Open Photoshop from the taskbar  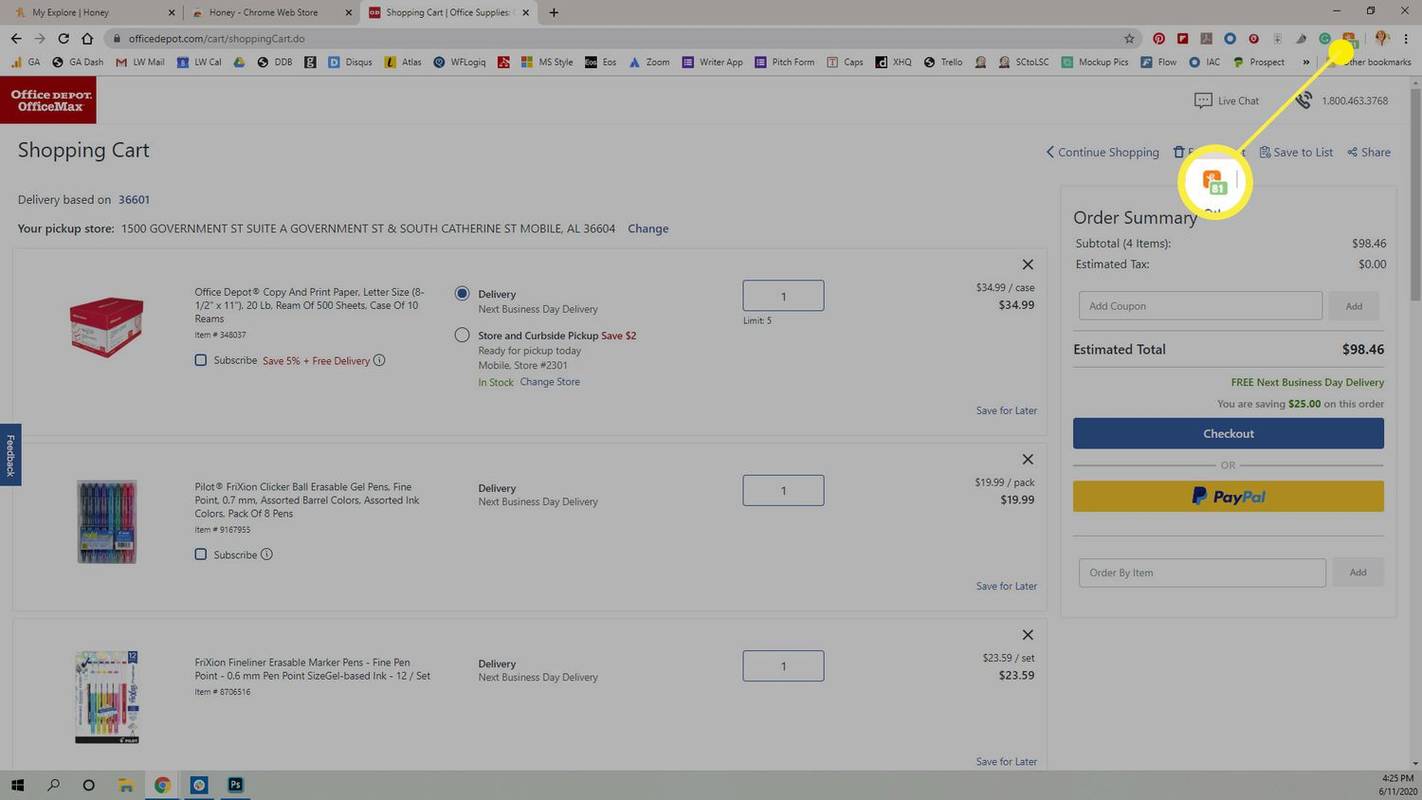236,785
